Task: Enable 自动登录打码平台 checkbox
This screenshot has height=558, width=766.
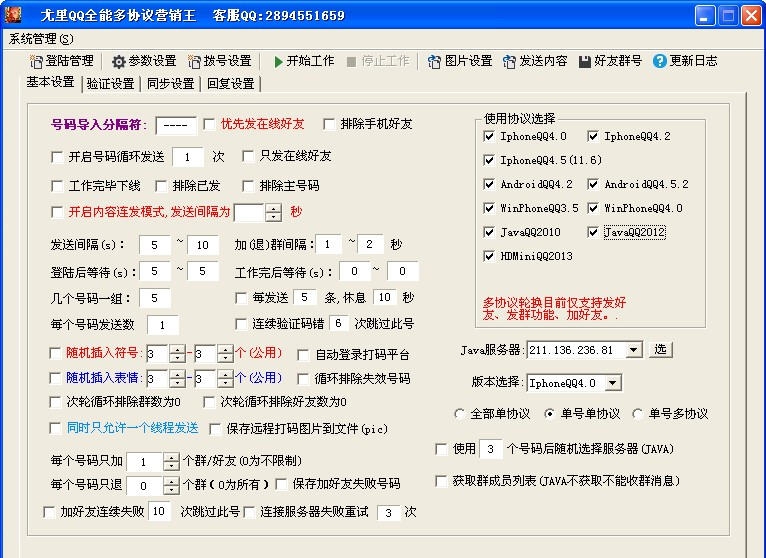Action: click(x=303, y=355)
